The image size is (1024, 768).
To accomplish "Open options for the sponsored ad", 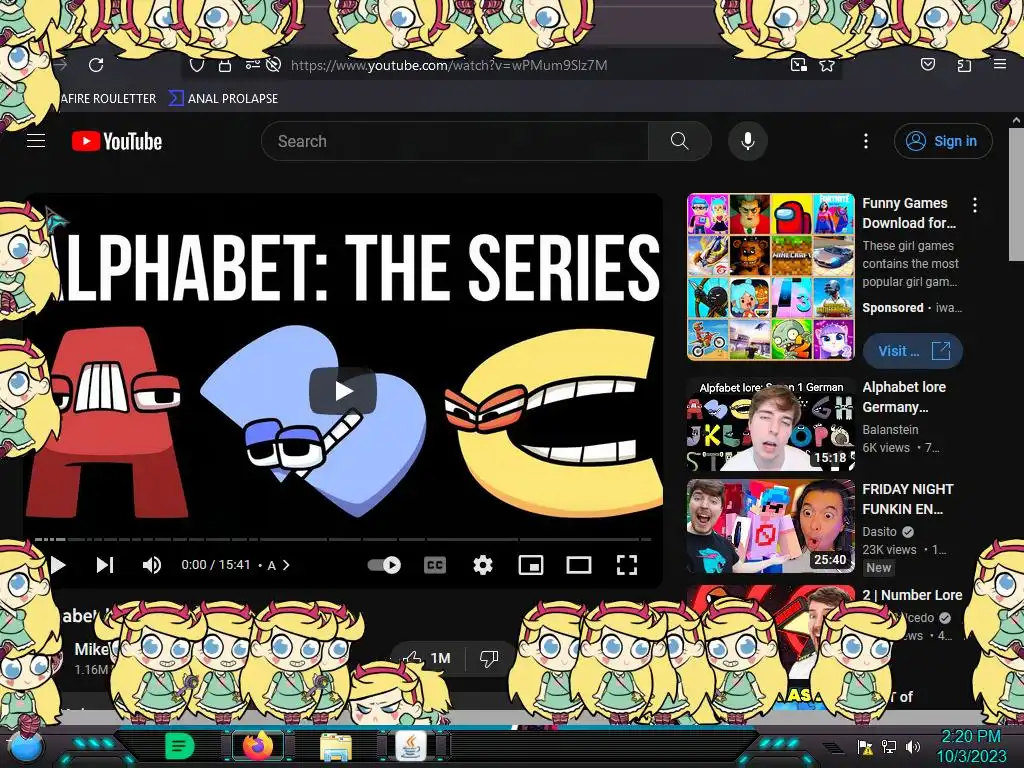I will tap(974, 205).
